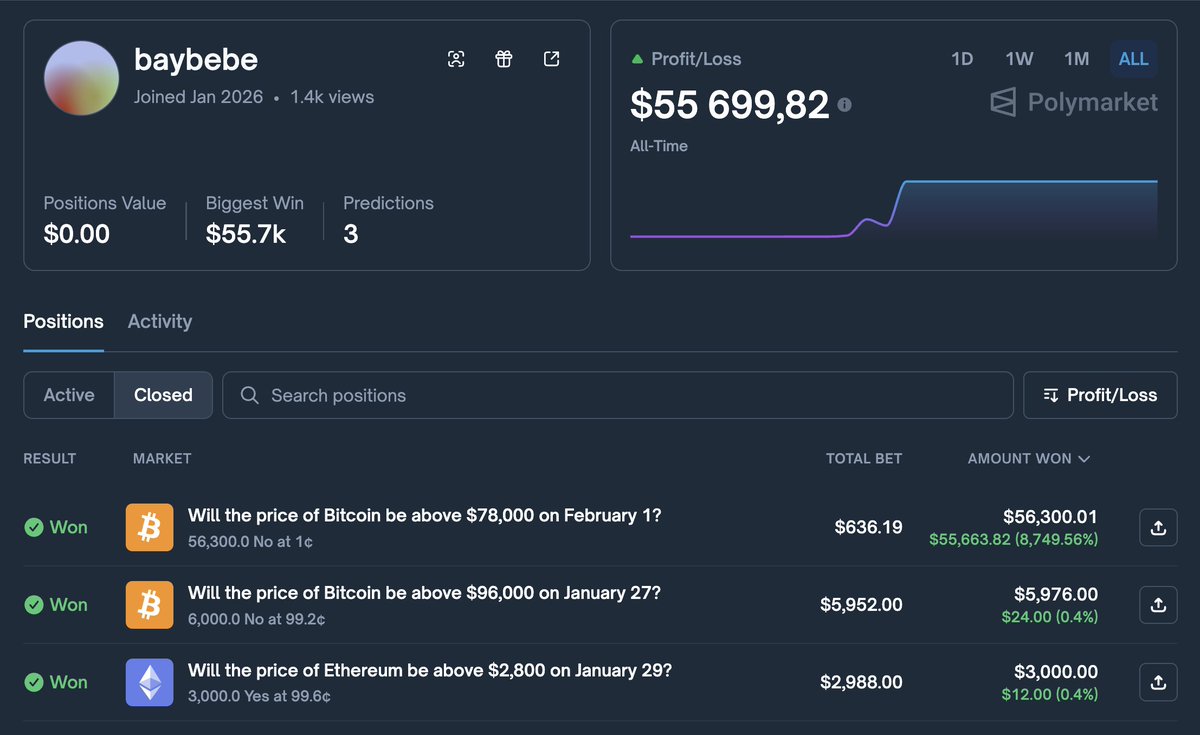
Task: Click the green Profit/Loss up triangle
Action: pos(637,59)
